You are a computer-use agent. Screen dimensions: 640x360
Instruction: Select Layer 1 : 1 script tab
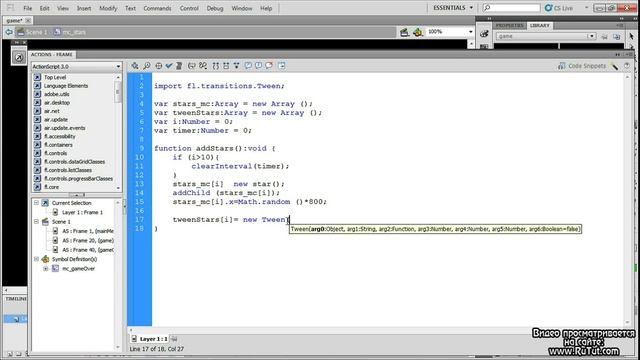pyautogui.click(x=150, y=339)
